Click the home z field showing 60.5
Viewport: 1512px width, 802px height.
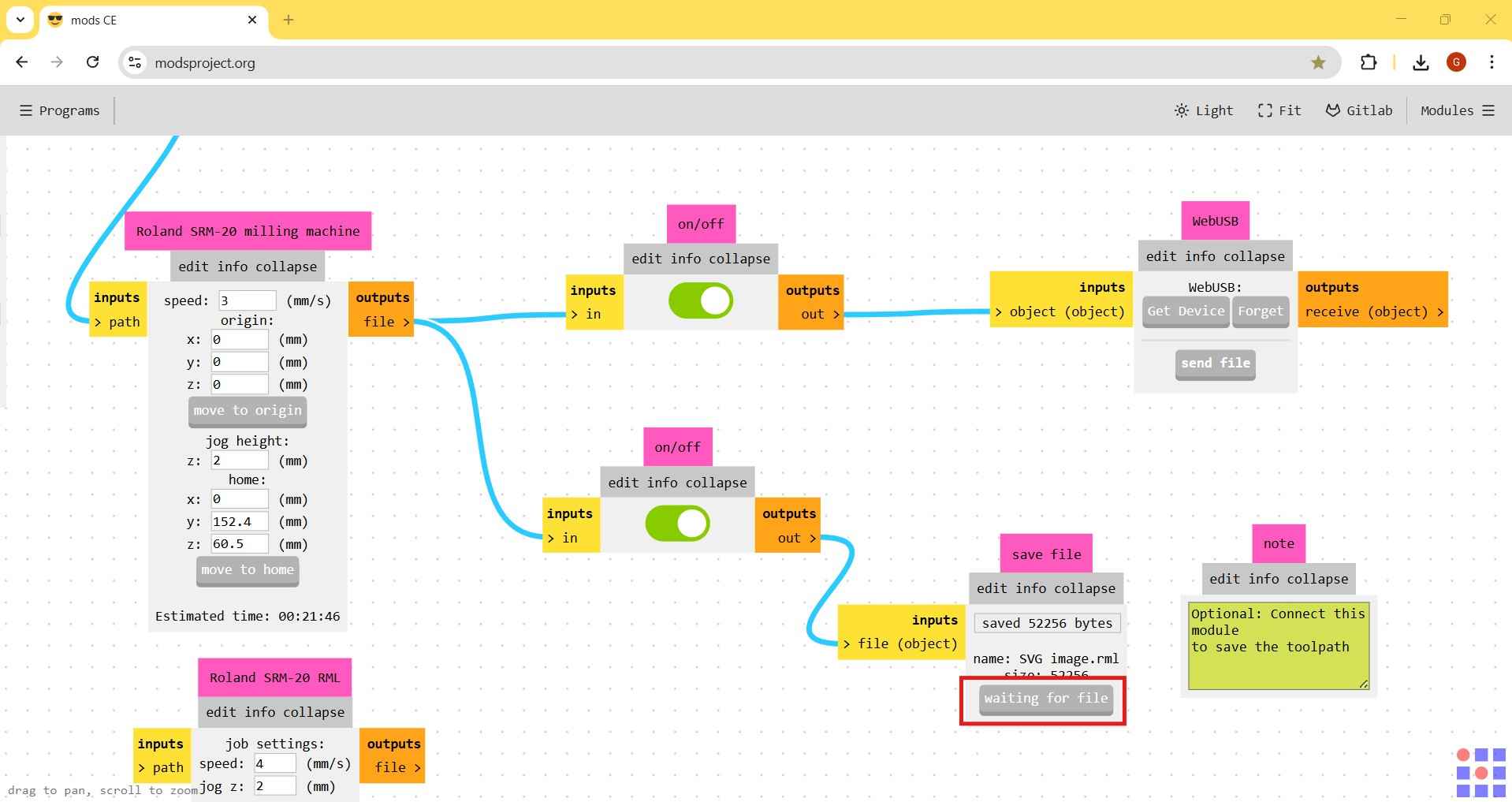240,544
